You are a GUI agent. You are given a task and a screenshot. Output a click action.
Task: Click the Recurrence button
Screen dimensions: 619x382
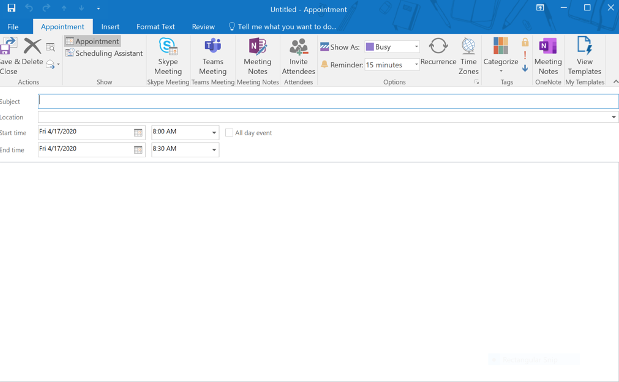(438, 51)
